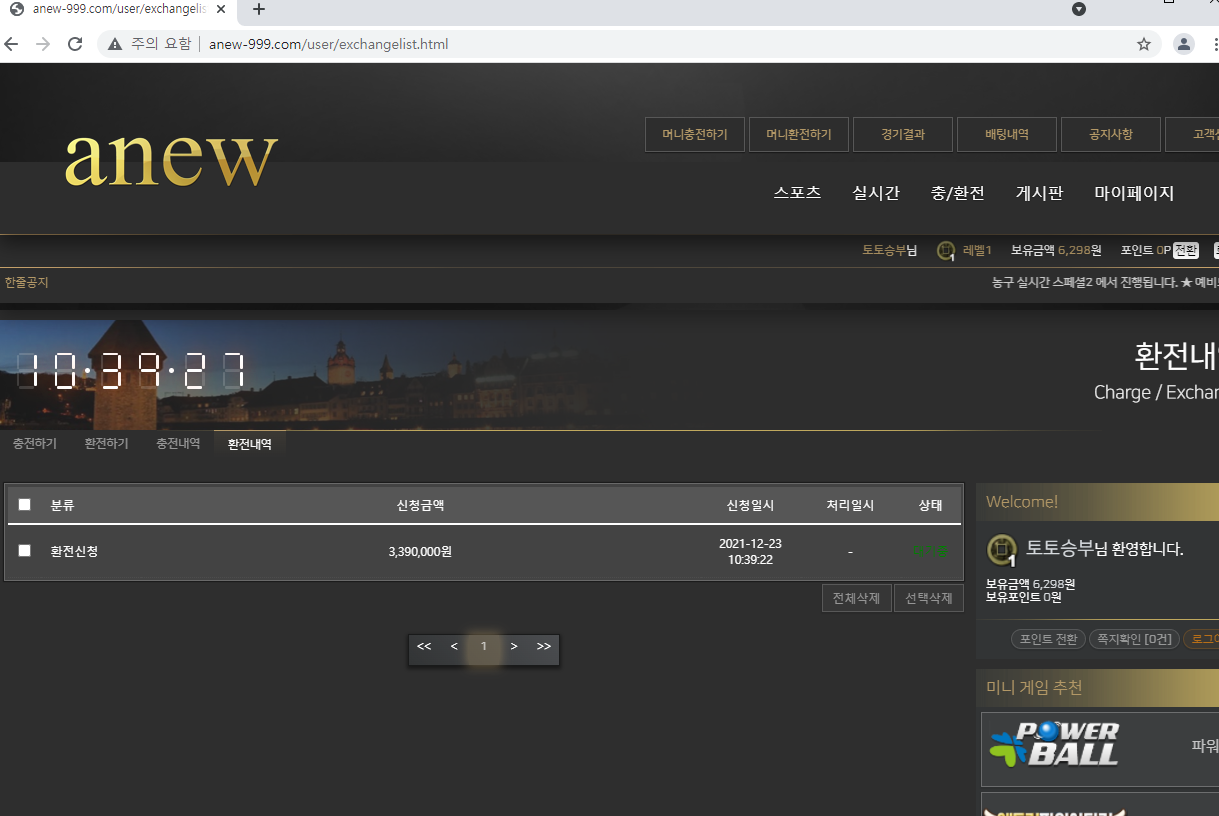1219x816 pixels.
Task: Click 전환 next to 포인트 0P
Action: pos(1186,250)
